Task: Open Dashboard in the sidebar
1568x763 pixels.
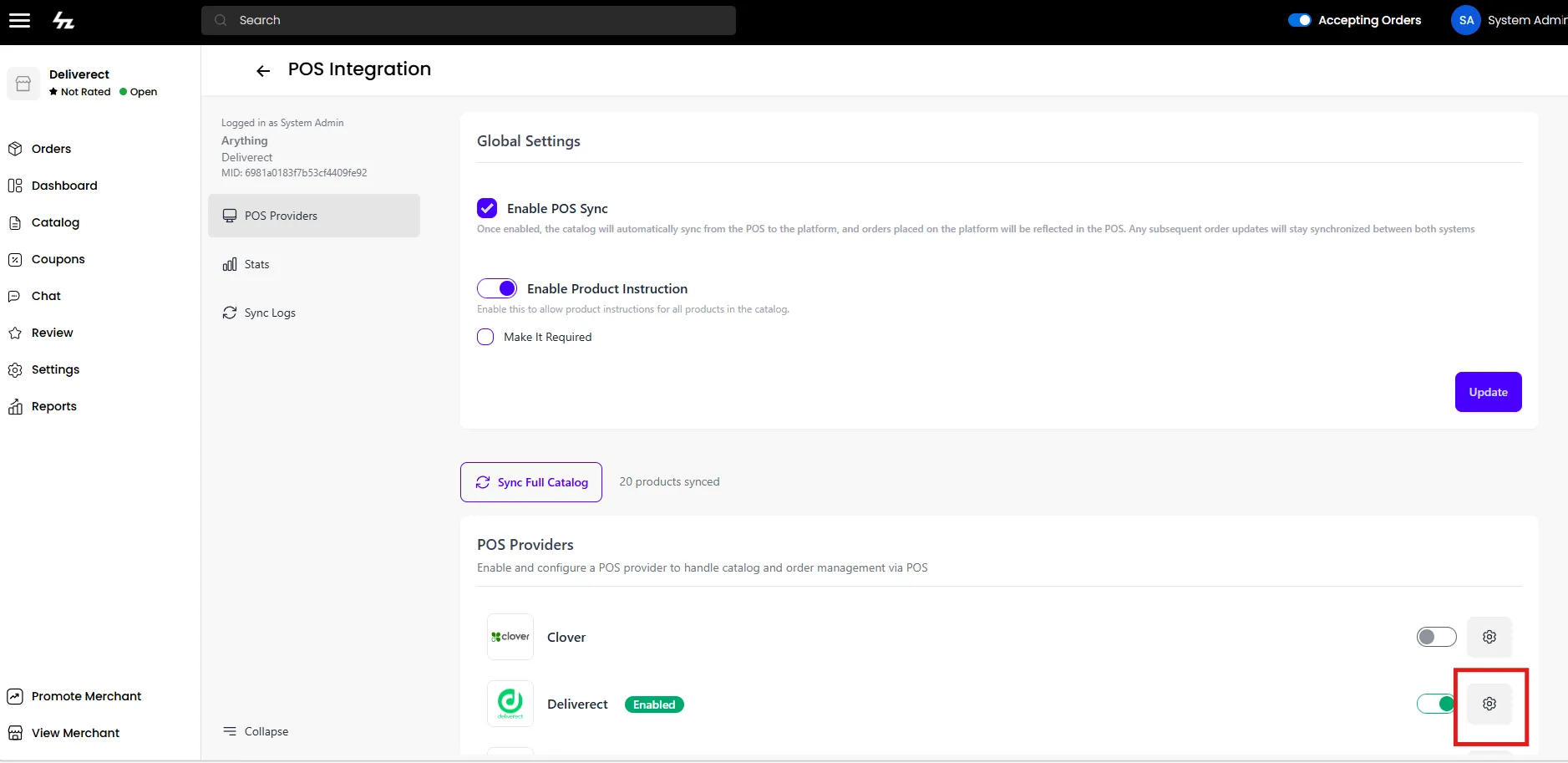Action: pyautogui.click(x=53, y=186)
